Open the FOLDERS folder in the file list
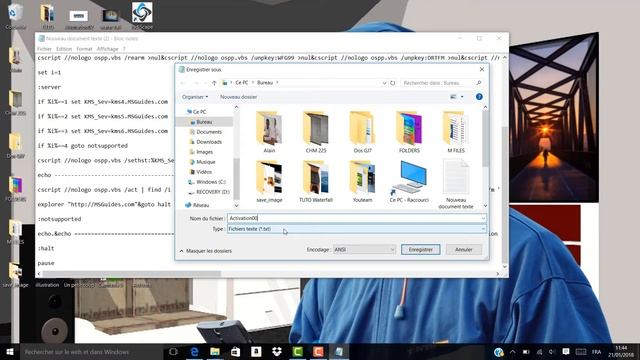The image size is (640, 360). [x=409, y=131]
